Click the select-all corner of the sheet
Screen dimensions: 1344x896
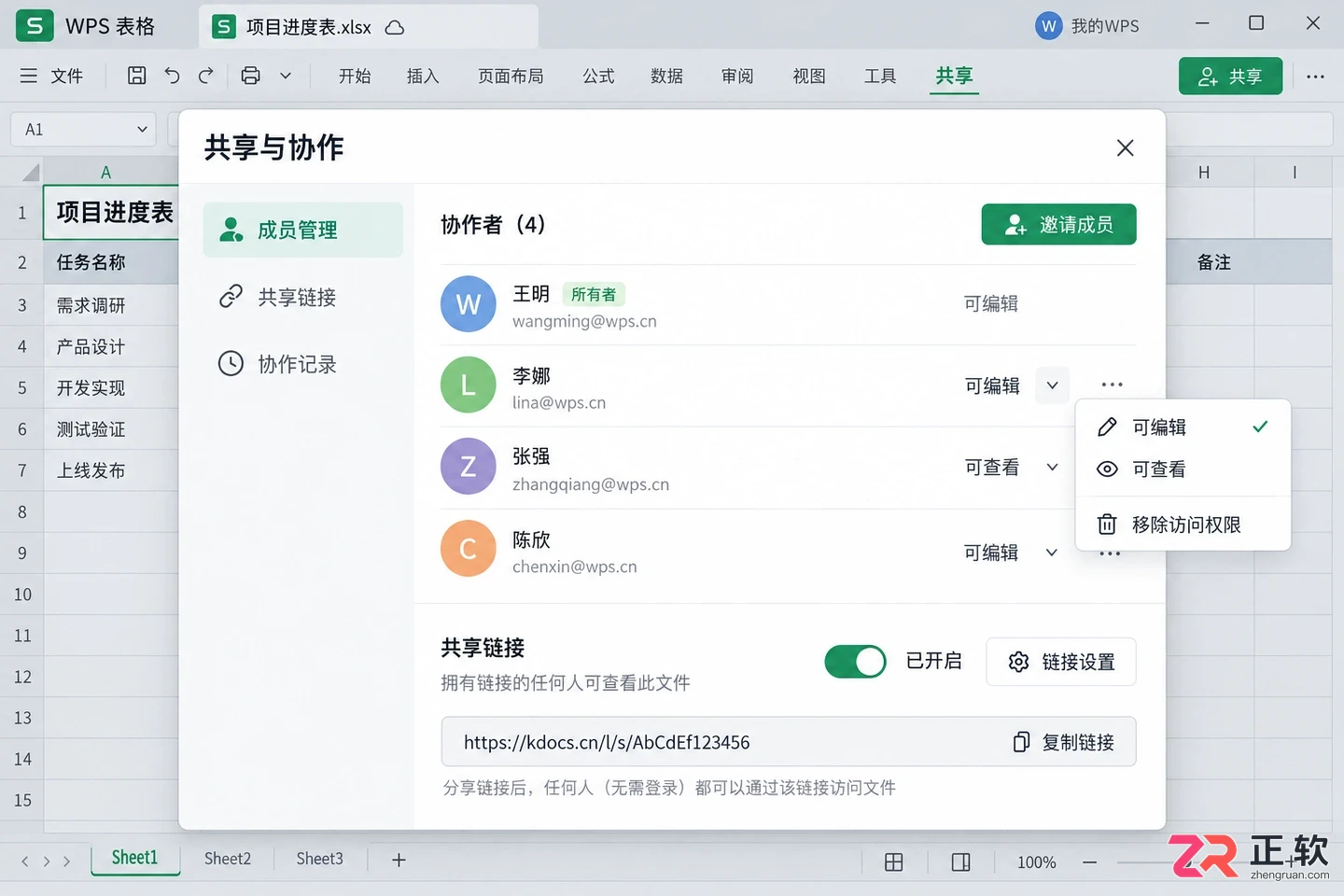tap(31, 172)
